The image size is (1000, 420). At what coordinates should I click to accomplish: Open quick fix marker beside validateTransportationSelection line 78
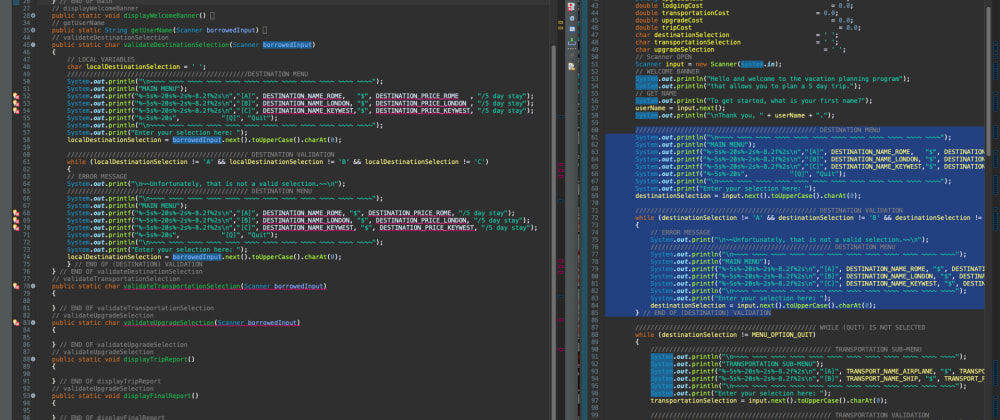click(x=16, y=286)
